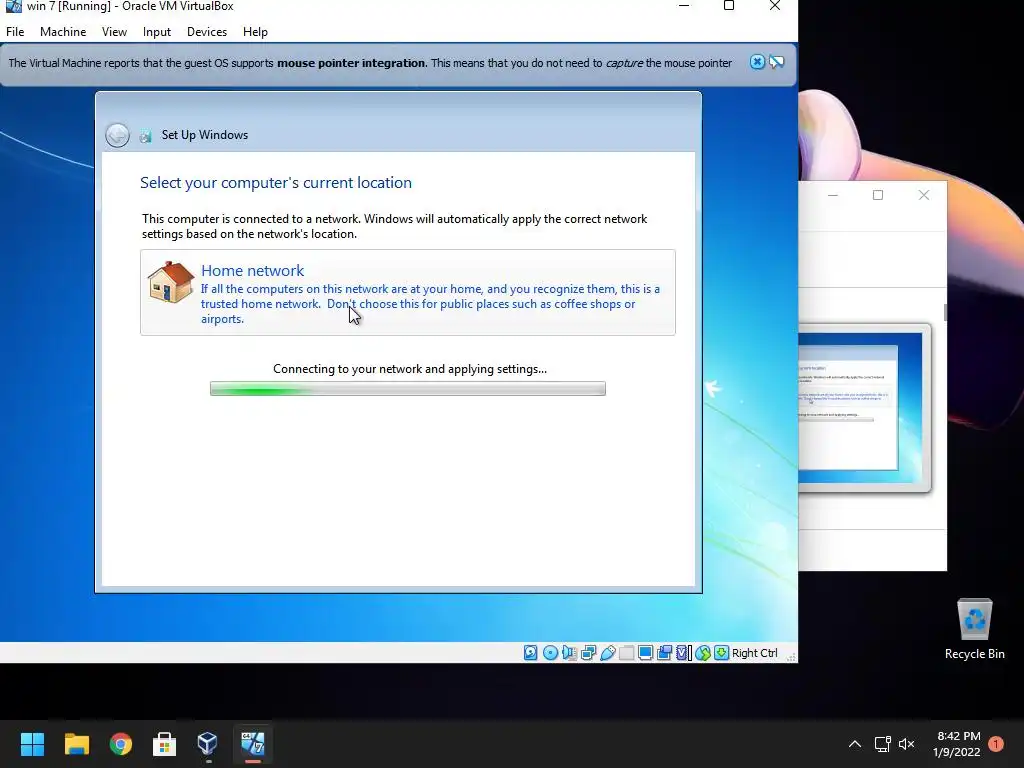This screenshot has width=1024, height=768.
Task: Open the Input menu
Action: click(x=157, y=32)
